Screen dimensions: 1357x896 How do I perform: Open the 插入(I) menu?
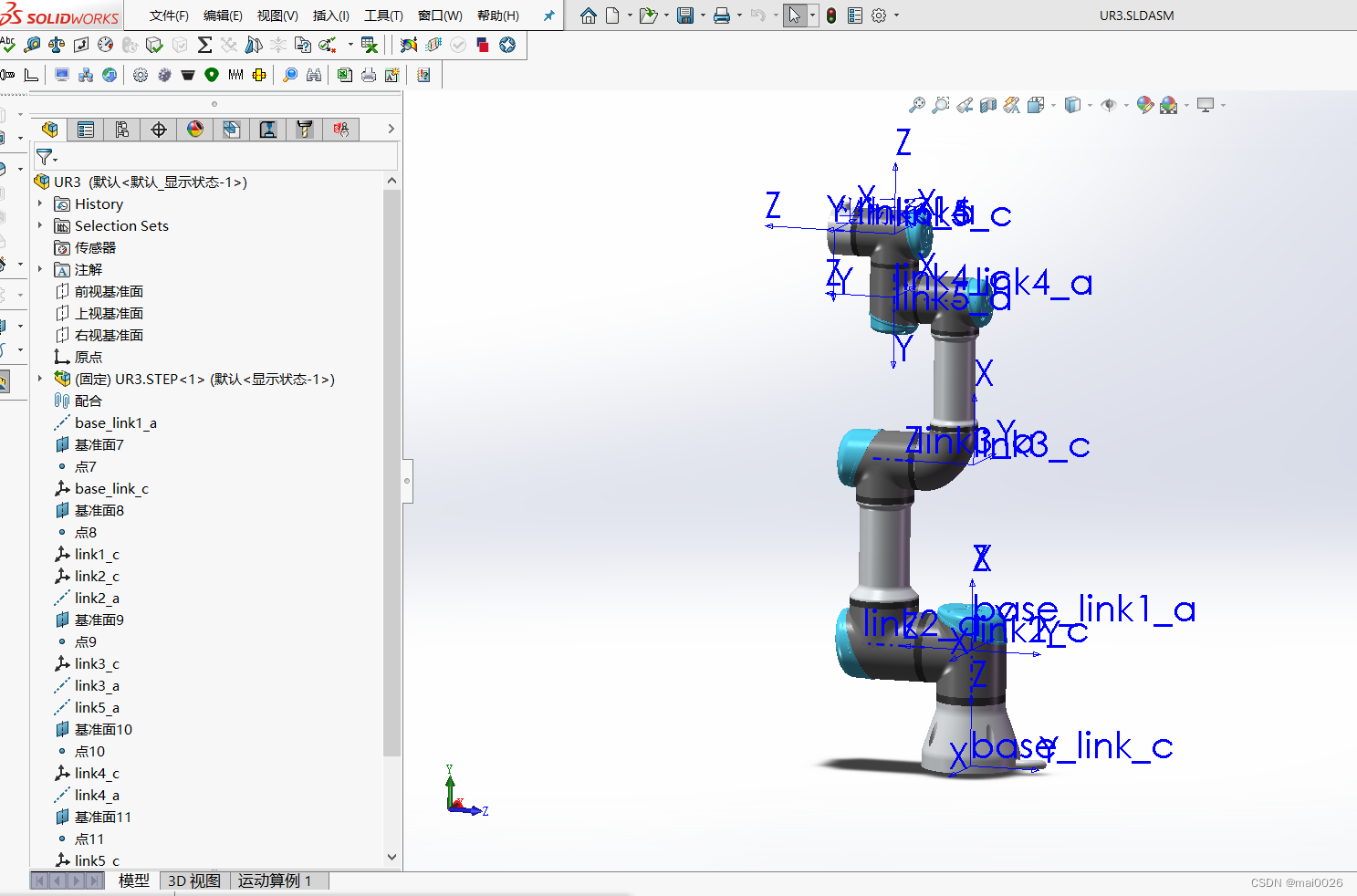pyautogui.click(x=330, y=16)
